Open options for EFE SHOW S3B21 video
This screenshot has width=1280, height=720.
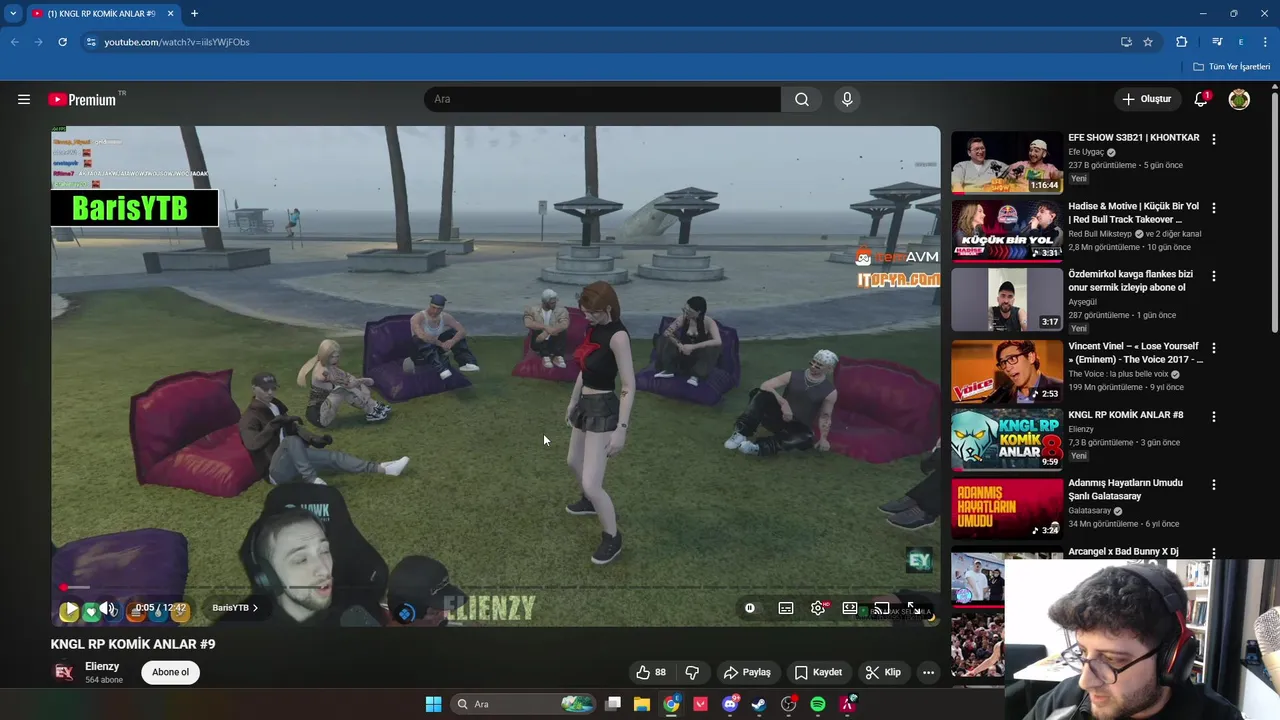tap(1214, 139)
